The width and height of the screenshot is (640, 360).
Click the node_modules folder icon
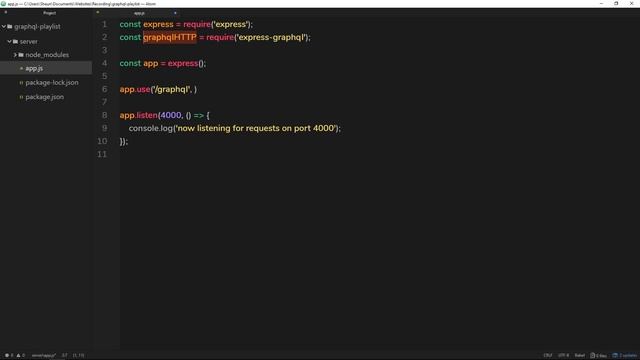(x=21, y=55)
